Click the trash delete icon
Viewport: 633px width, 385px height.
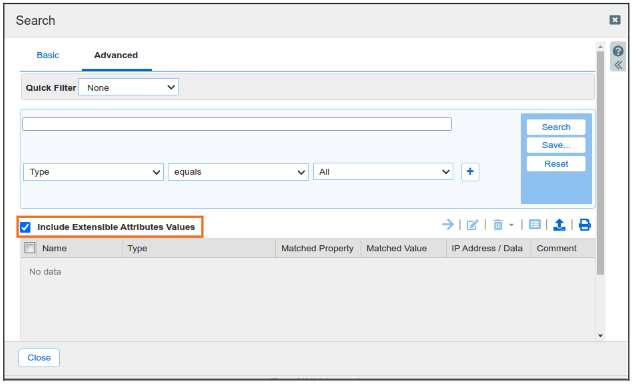[x=498, y=225]
